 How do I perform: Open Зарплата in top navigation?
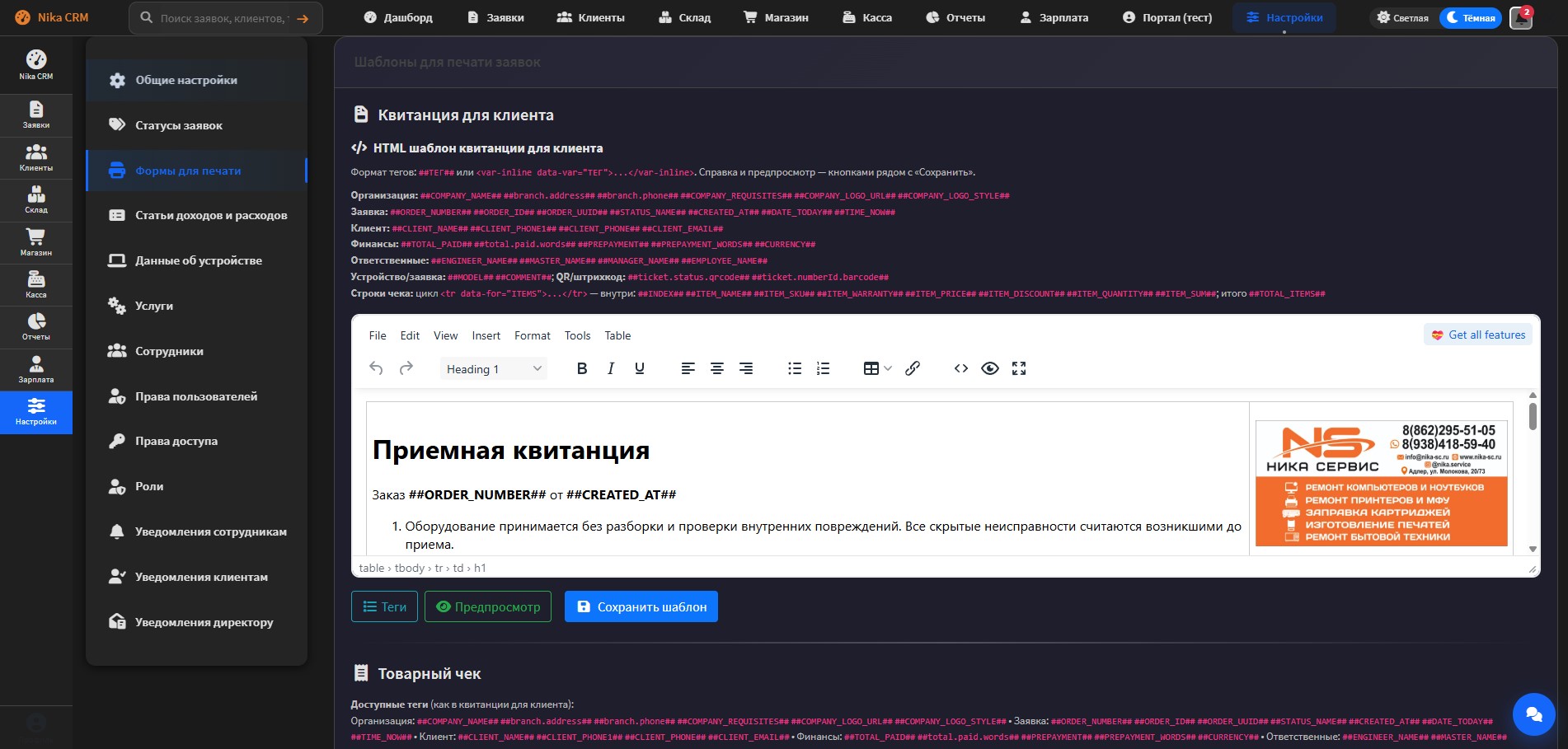point(1054,17)
